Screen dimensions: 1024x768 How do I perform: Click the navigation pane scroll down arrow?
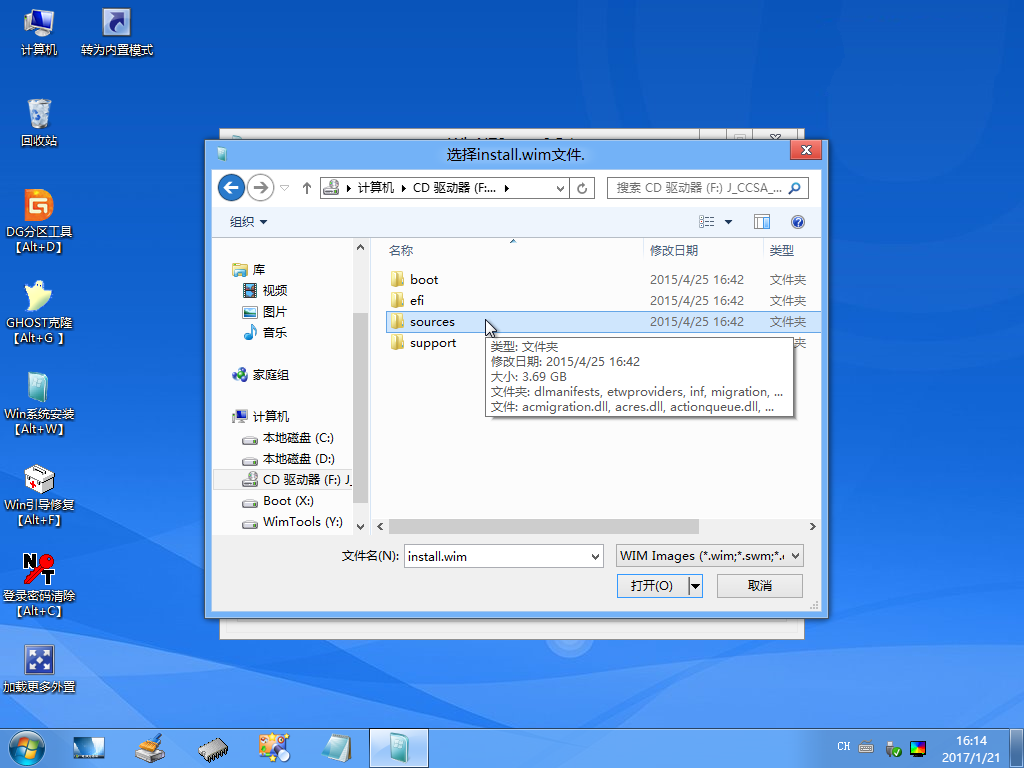[x=360, y=526]
